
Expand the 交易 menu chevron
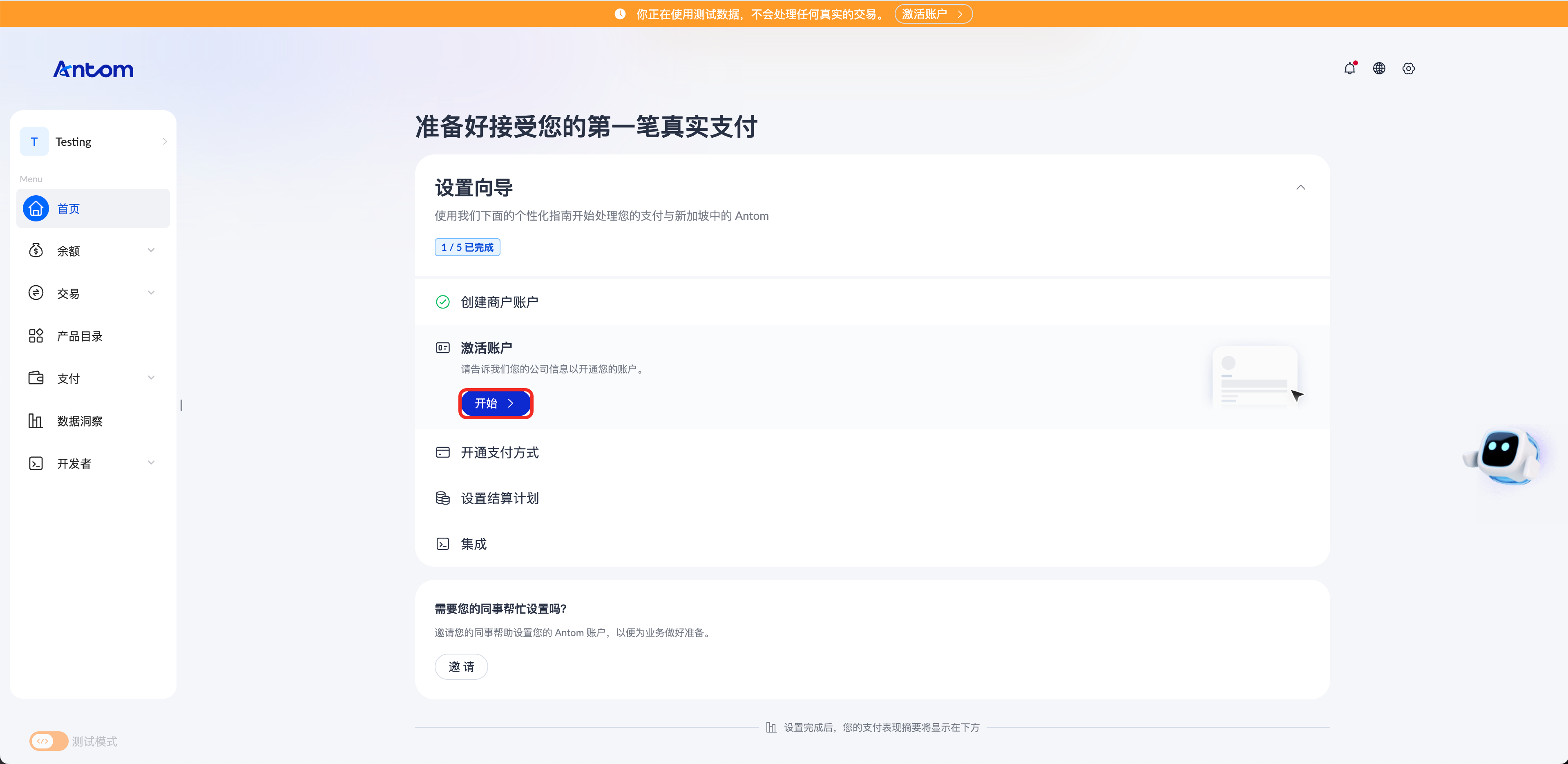(x=151, y=293)
